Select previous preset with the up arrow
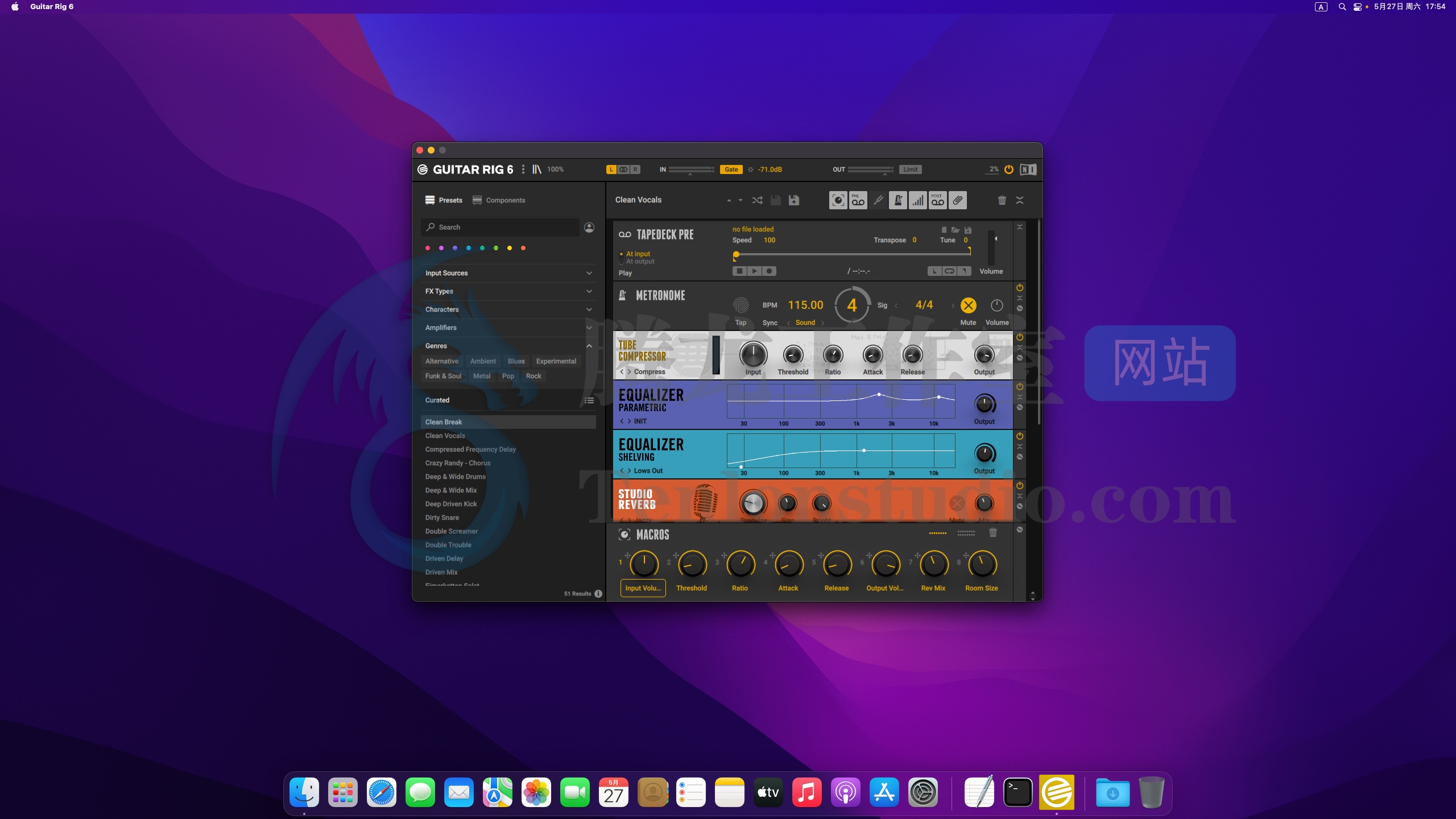This screenshot has width=1456, height=819. (729, 200)
